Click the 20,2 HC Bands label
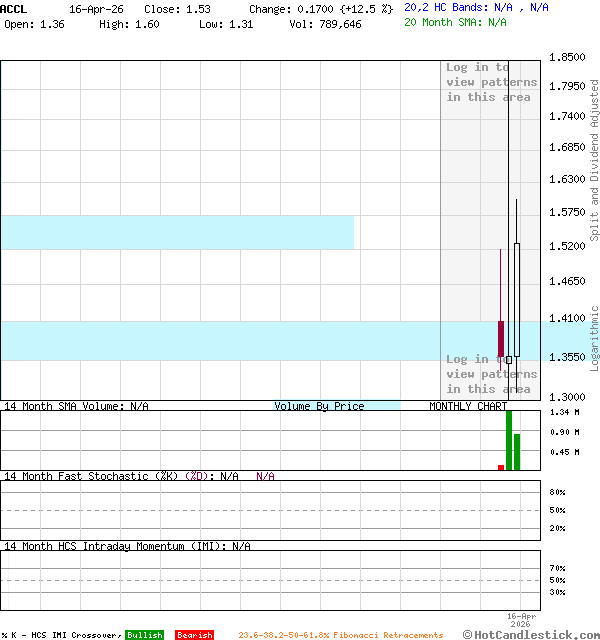Viewport: 600px width, 640px height. coord(446,7)
